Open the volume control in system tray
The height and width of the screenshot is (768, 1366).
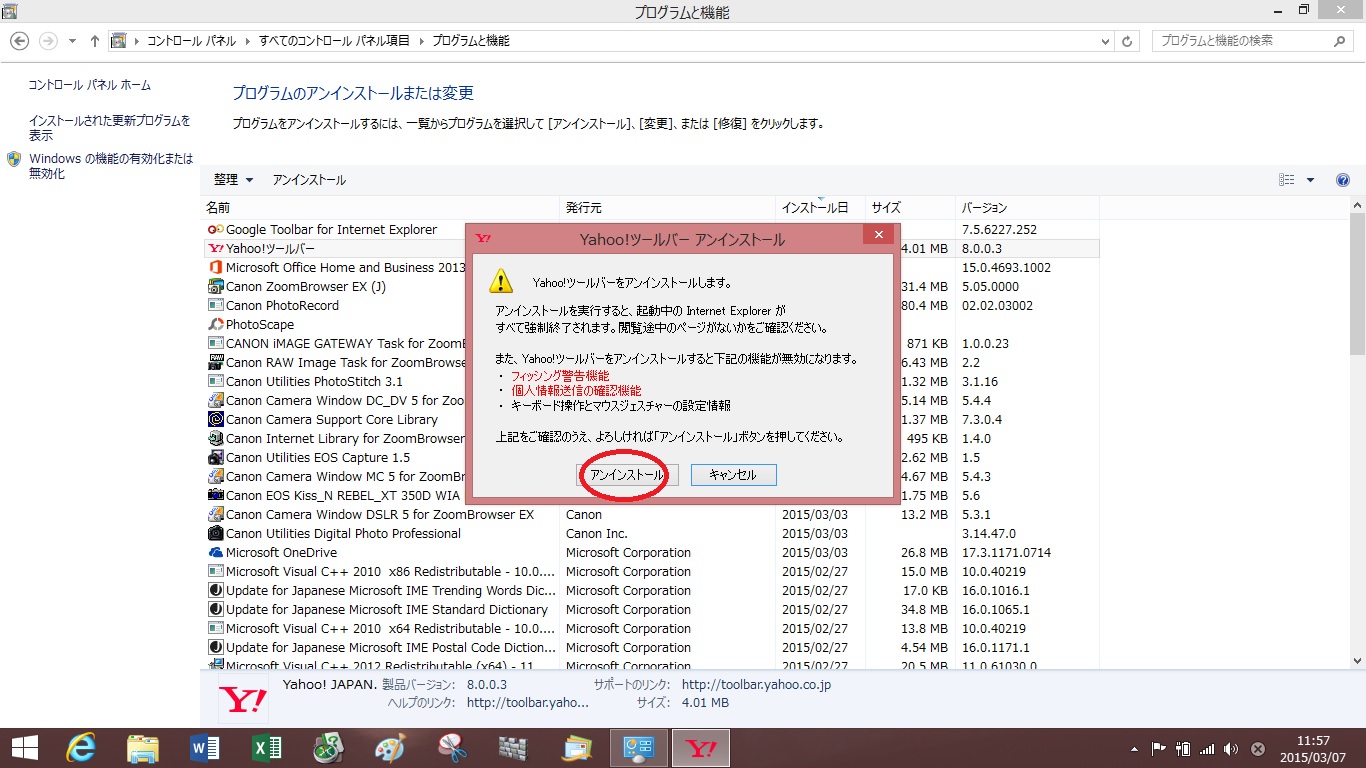[x=1229, y=749]
